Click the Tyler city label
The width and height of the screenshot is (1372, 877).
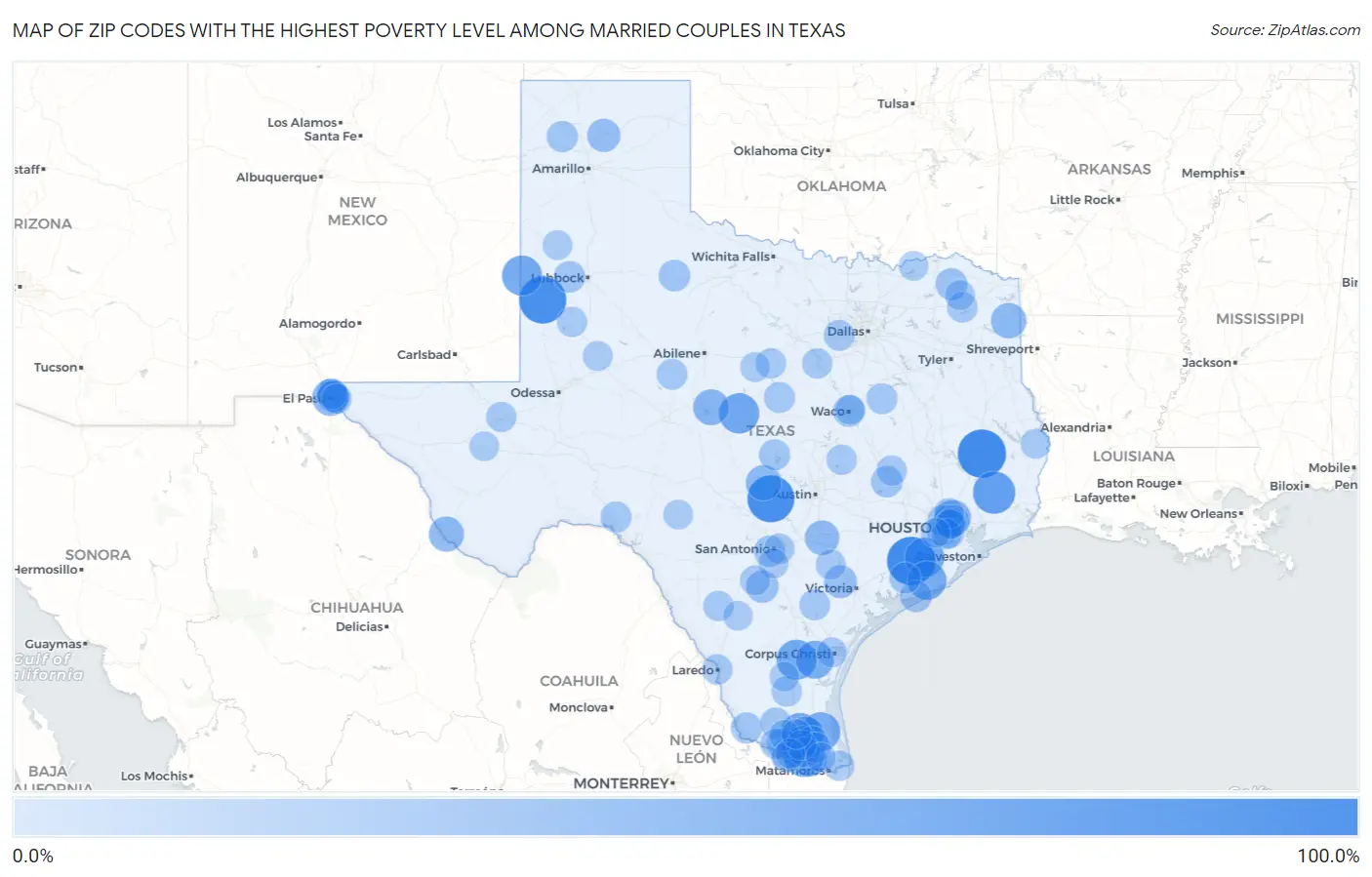(x=934, y=360)
